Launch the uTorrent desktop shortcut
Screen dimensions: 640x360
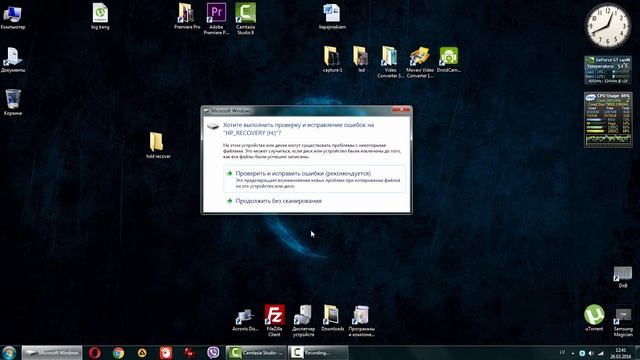pos(594,318)
